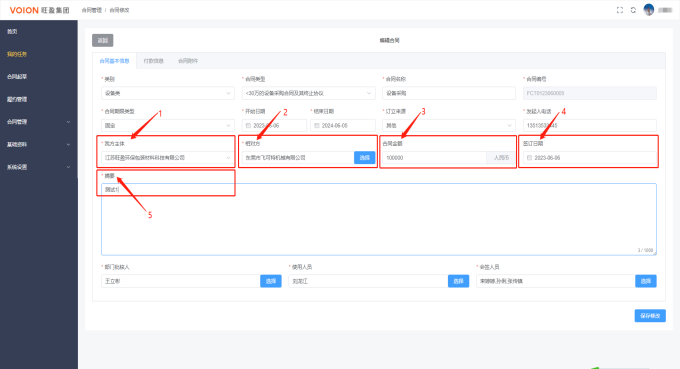Viewport: 680px width, 369px height.
Task: Expand 基础资料 in the sidebar
Action: (x=39, y=144)
